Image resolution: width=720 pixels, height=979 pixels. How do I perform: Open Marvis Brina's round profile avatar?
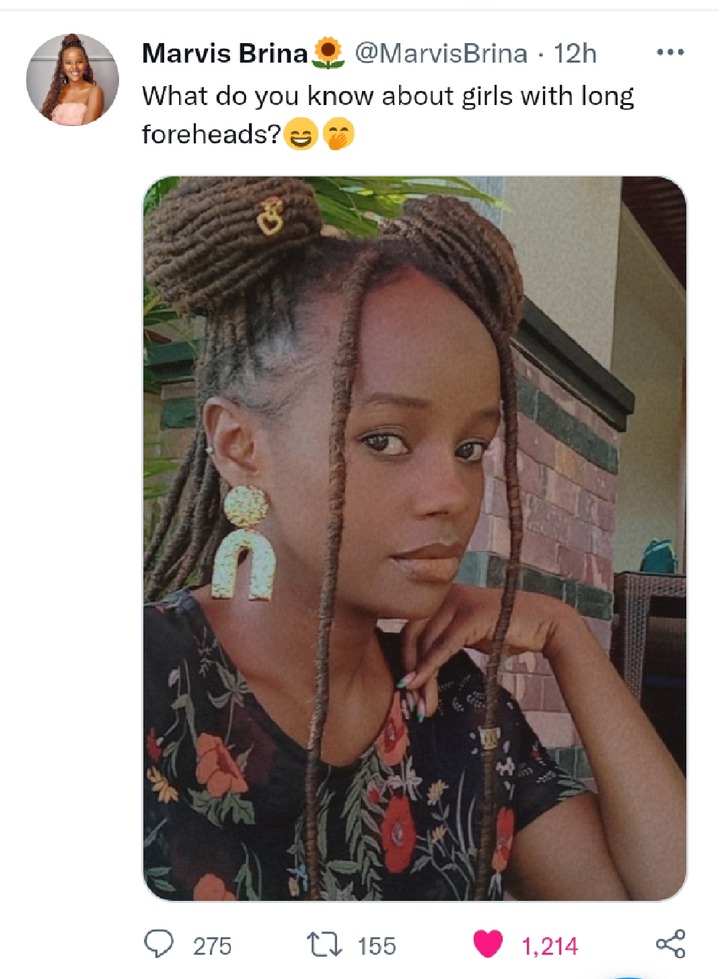(72, 79)
